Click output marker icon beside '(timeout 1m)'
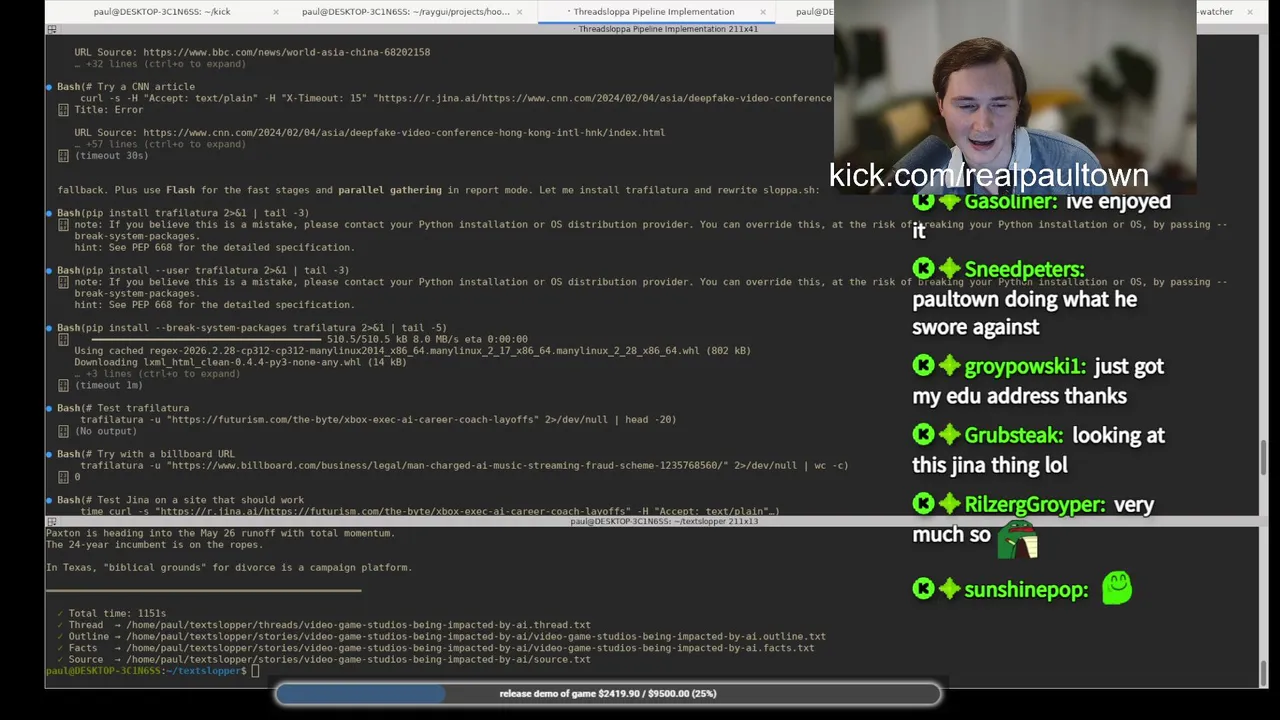The image size is (1280, 720). point(63,386)
